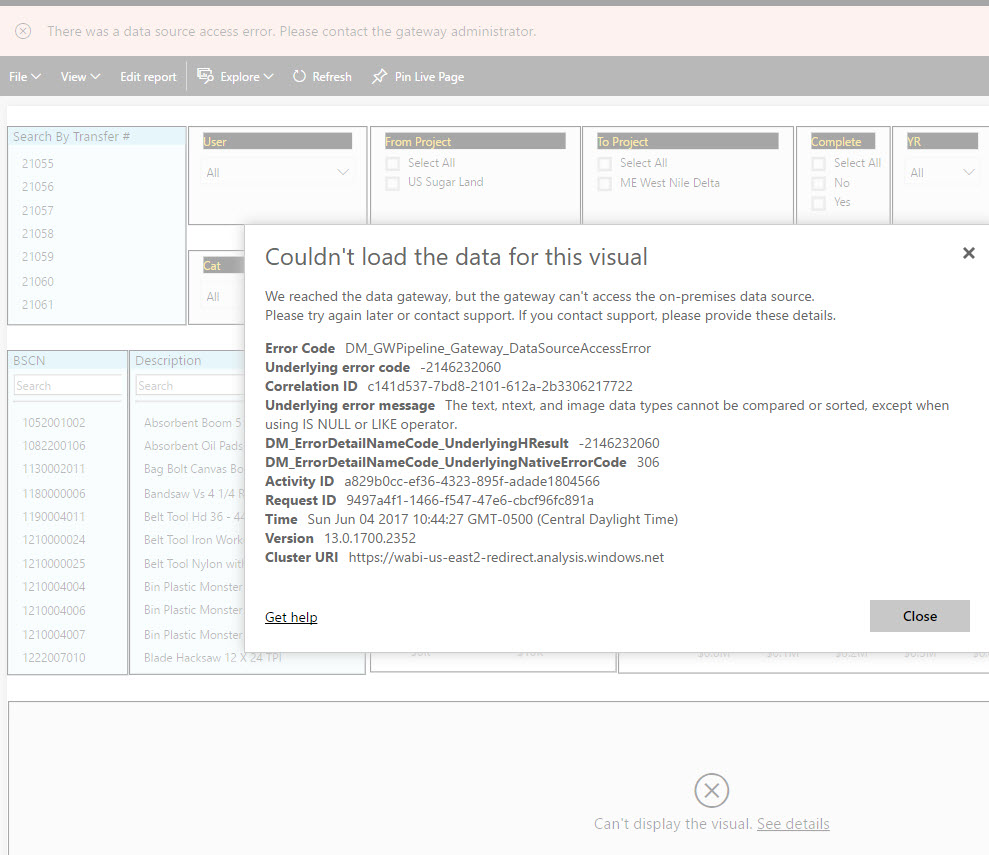Click the Correlation ID value text
The width and height of the screenshot is (989, 855).
click(x=500, y=386)
